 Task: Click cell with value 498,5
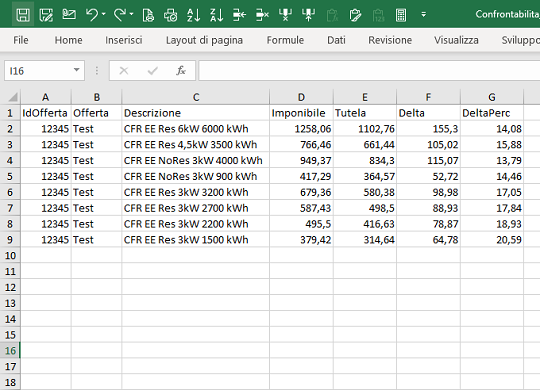pyautogui.click(x=365, y=208)
